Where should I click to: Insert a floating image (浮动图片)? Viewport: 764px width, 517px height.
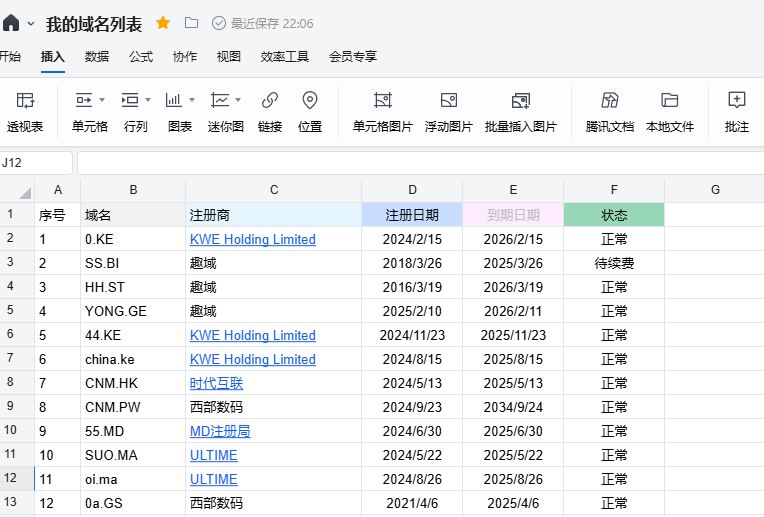click(449, 112)
